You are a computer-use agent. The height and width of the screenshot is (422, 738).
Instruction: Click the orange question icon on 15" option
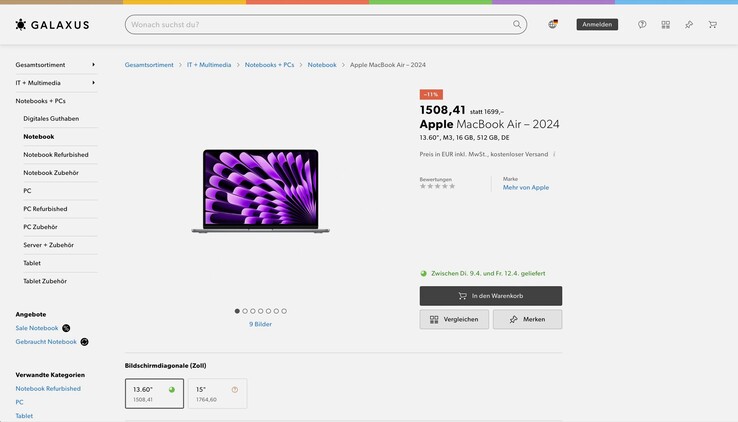pos(234,390)
